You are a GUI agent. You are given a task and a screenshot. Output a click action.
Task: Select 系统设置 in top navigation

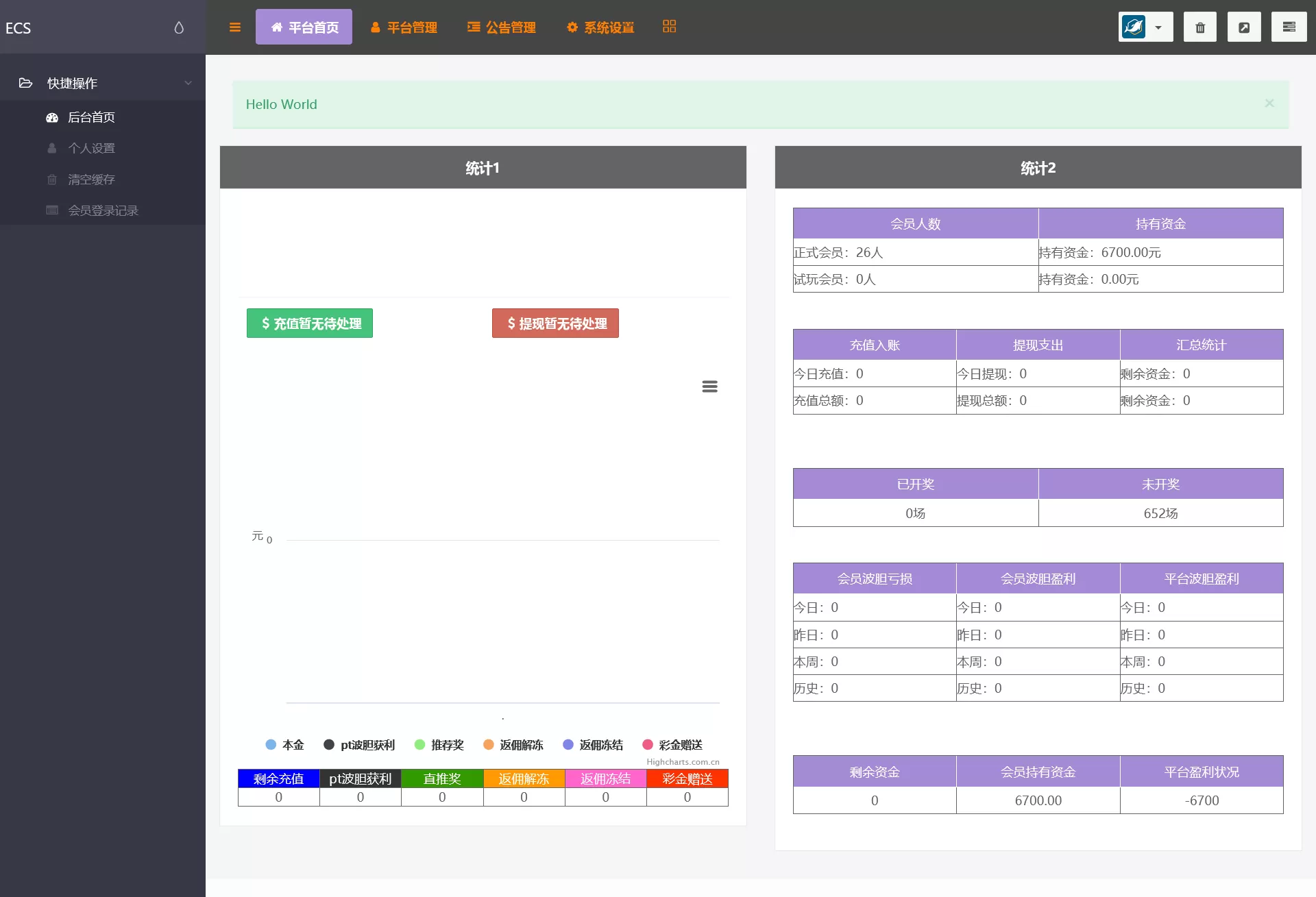(600, 27)
